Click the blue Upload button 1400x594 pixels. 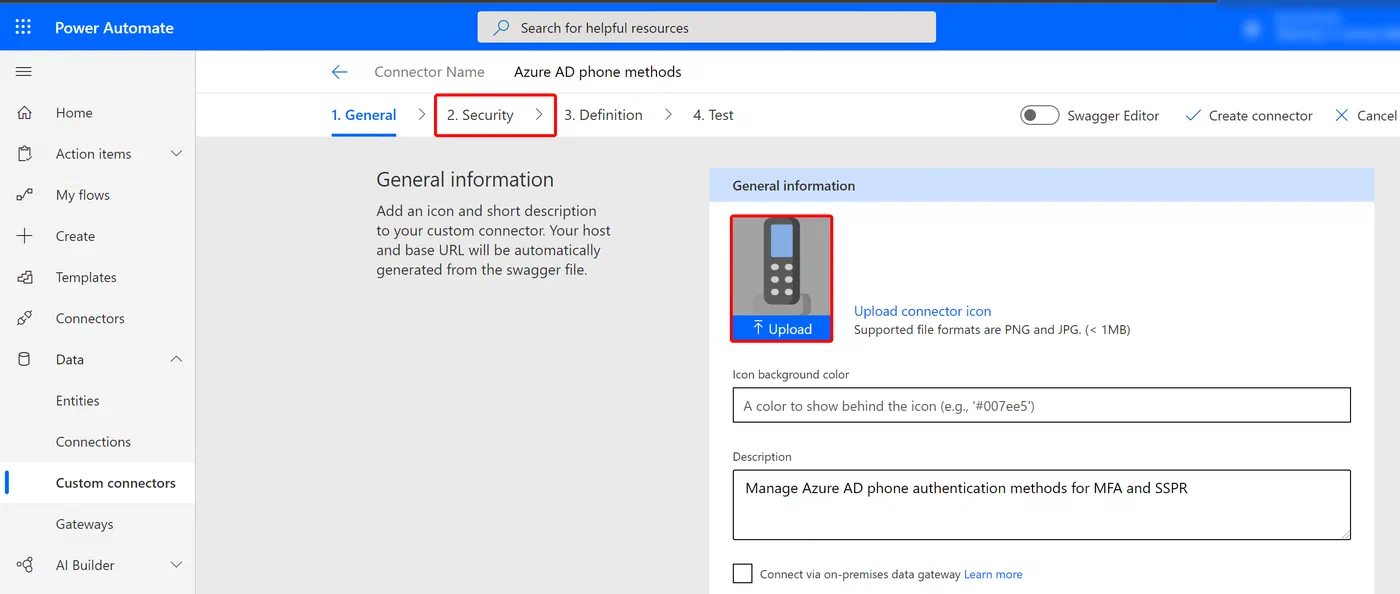[781, 329]
